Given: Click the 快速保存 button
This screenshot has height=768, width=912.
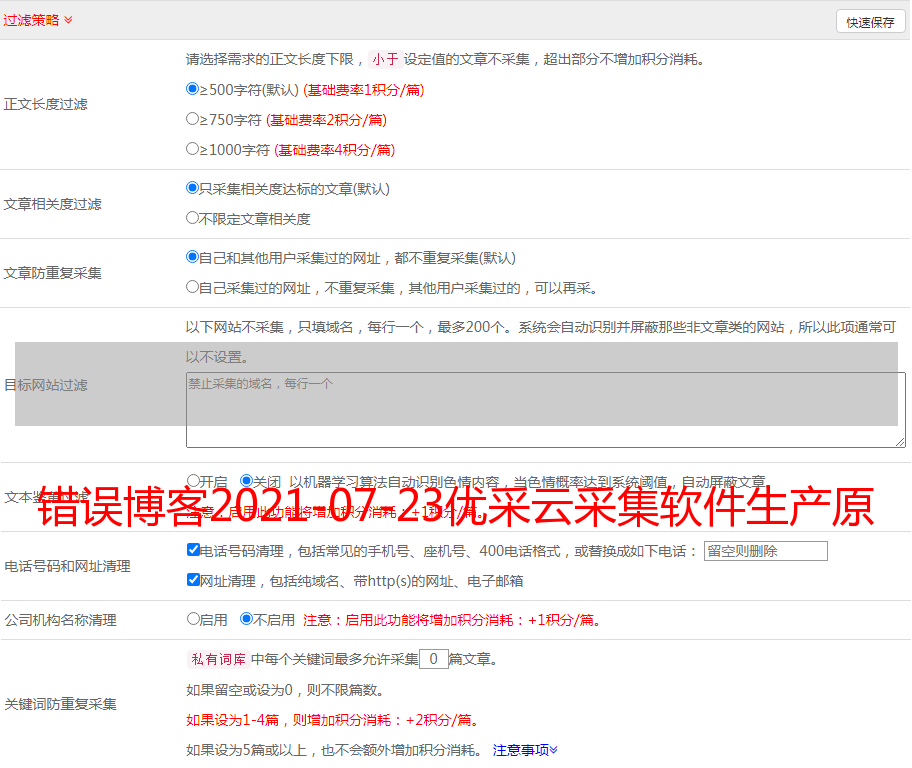Looking at the screenshot, I should (870, 22).
